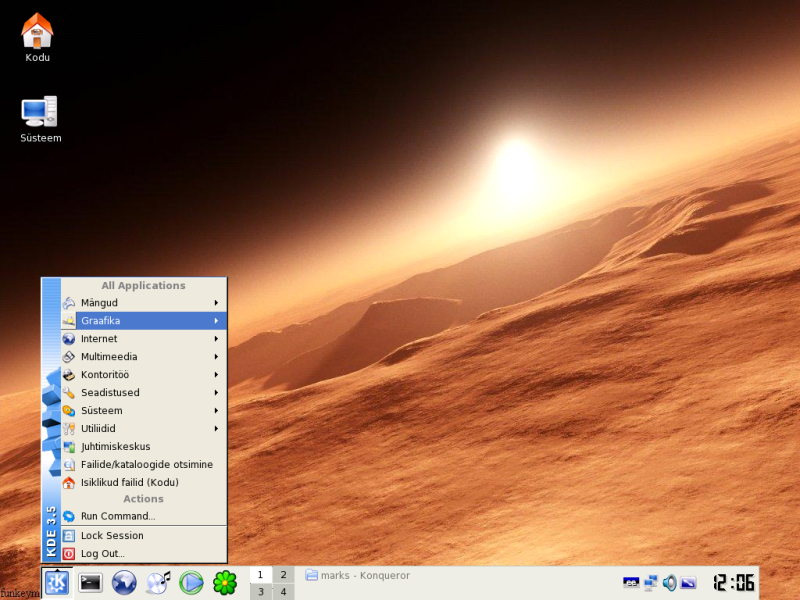Viewport: 800px width, 600px height.
Task: Click the Run Command icon
Action: pos(69,516)
